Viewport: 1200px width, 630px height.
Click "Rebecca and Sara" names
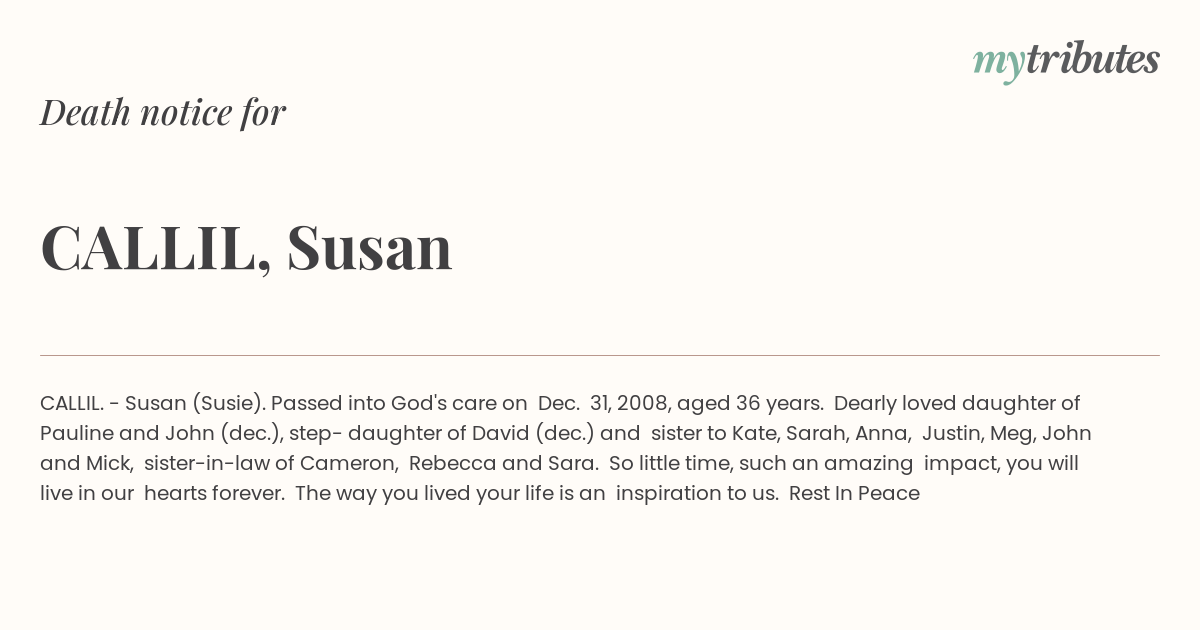(503, 463)
